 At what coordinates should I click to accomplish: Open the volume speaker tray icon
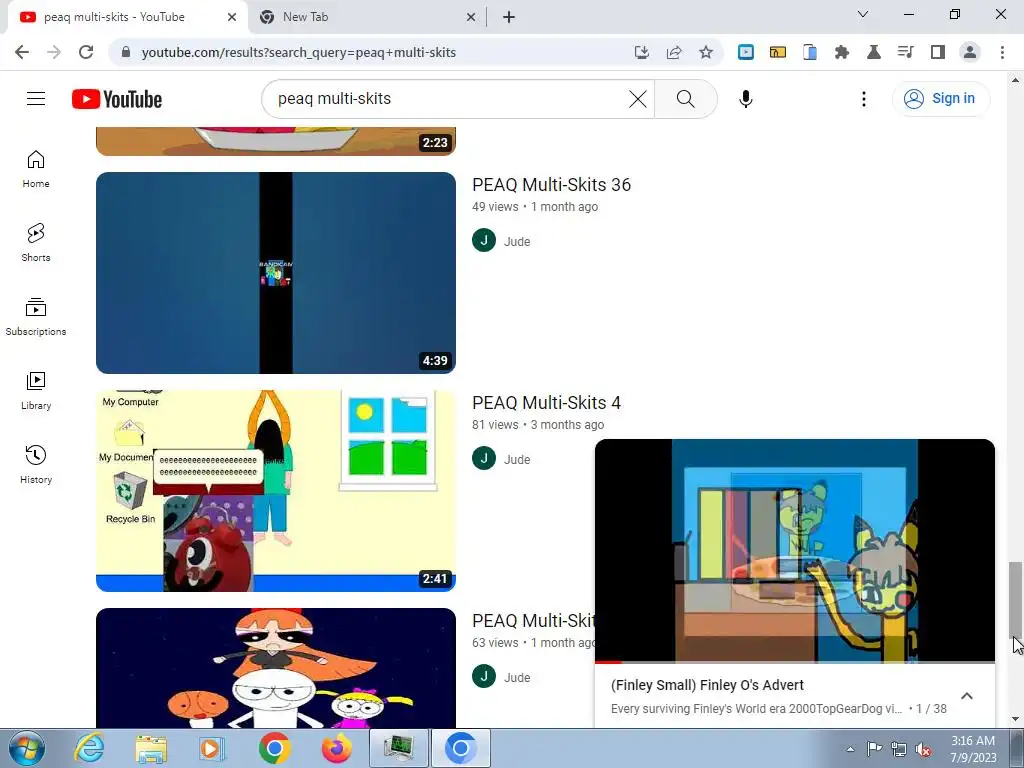pyautogui.click(x=923, y=750)
